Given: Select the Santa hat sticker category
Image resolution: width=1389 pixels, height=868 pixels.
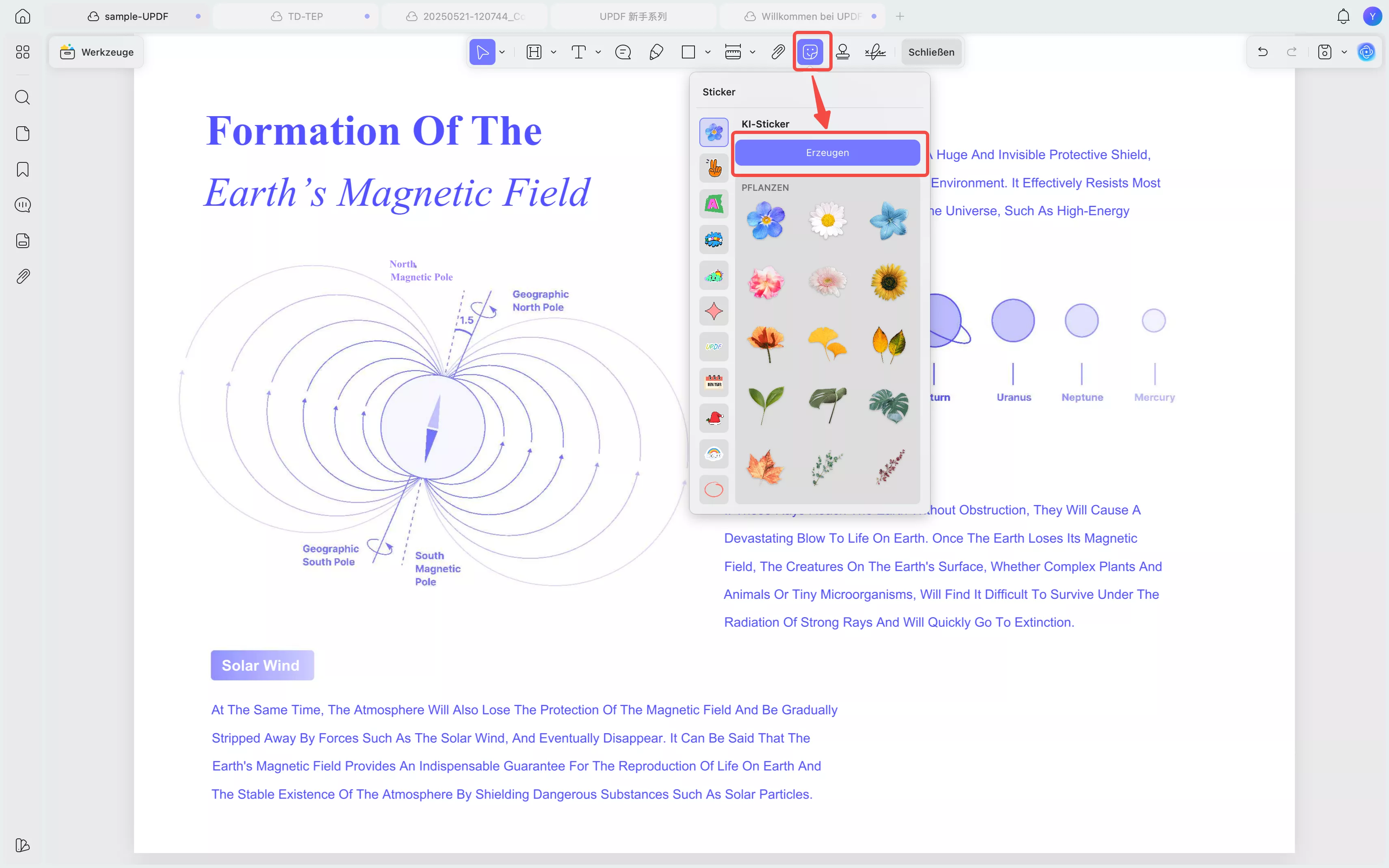Looking at the screenshot, I should click(x=714, y=418).
